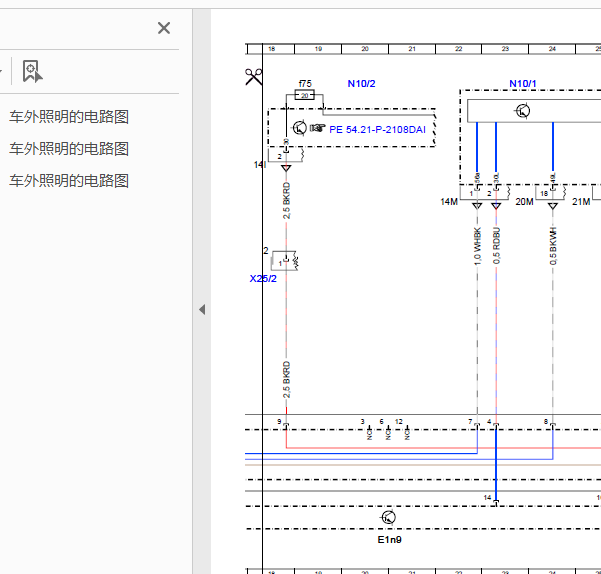The height and width of the screenshot is (574, 601).
Task: Click the transistor symbol above E1n9
Action: click(388, 517)
